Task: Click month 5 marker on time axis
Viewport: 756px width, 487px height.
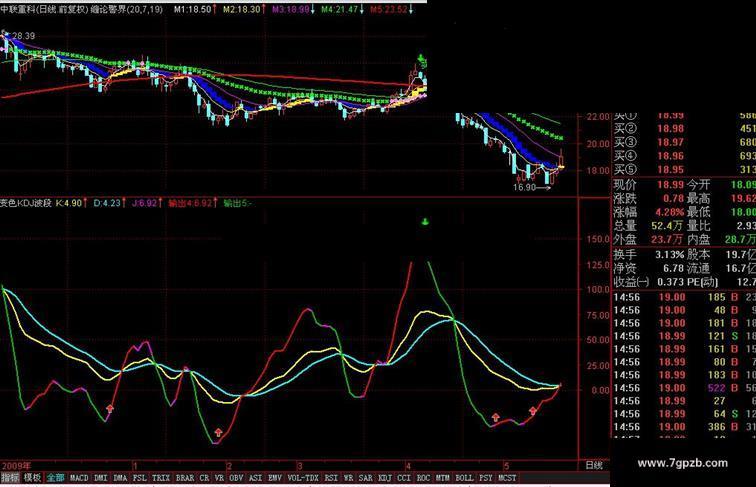Action: coord(506,466)
